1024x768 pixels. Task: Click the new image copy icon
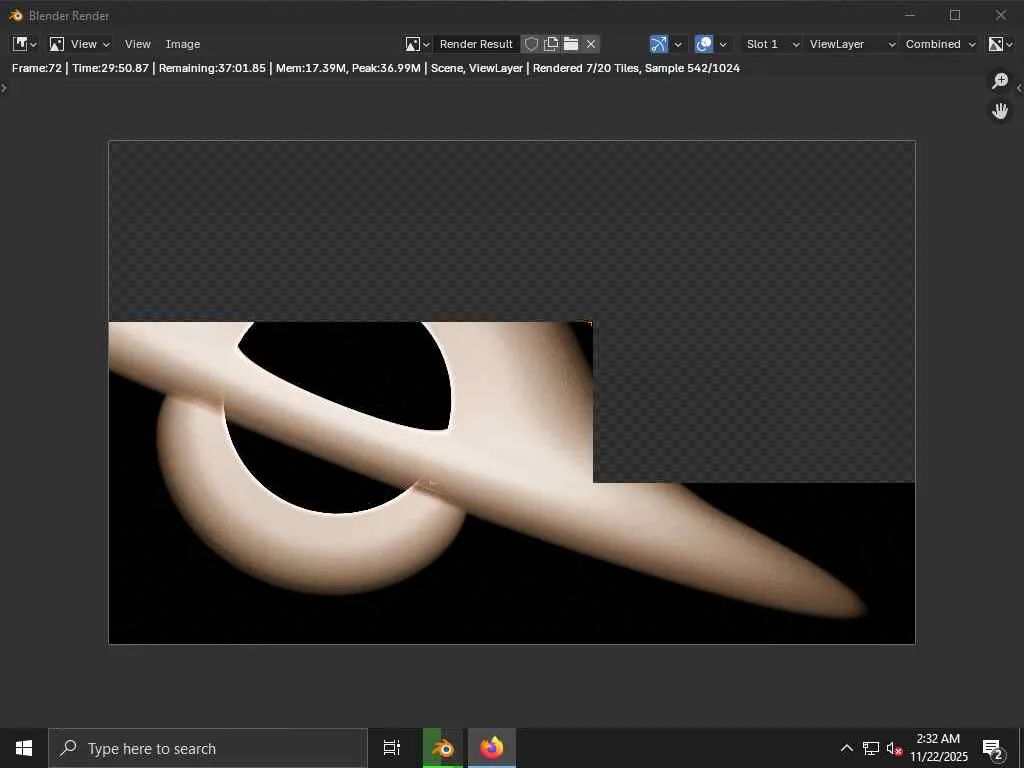pyautogui.click(x=551, y=44)
